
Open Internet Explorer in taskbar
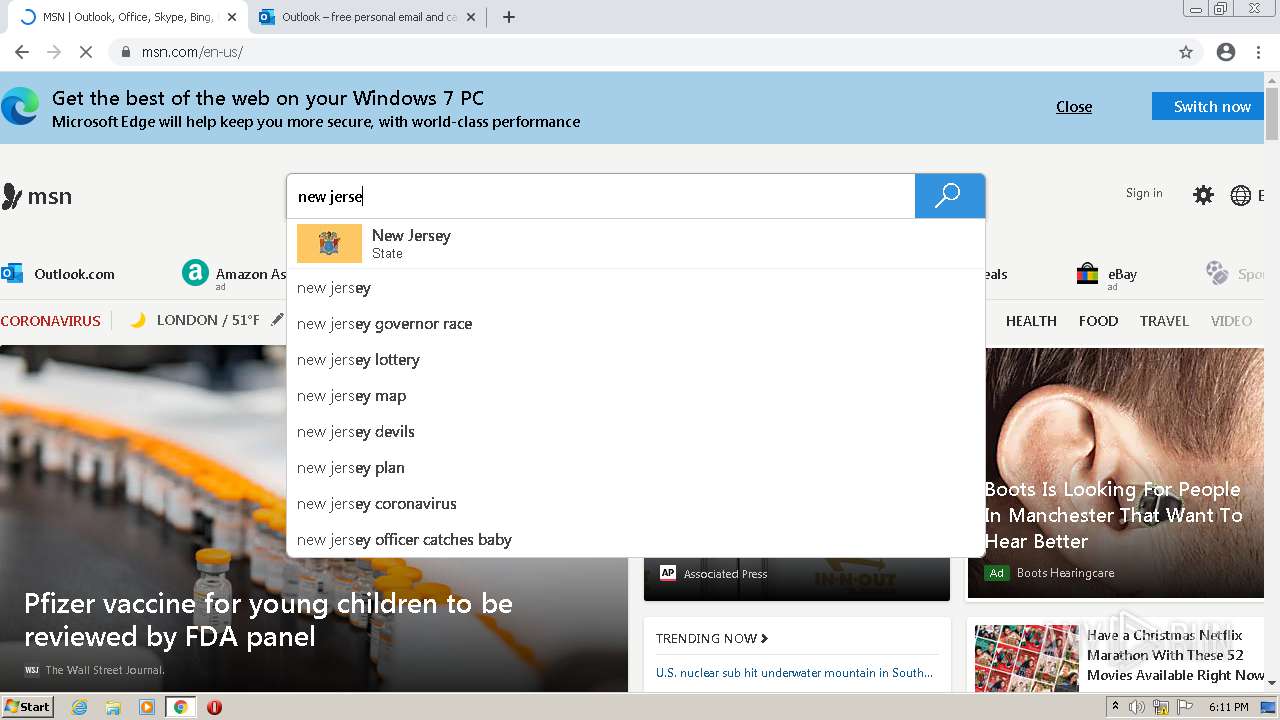point(79,707)
